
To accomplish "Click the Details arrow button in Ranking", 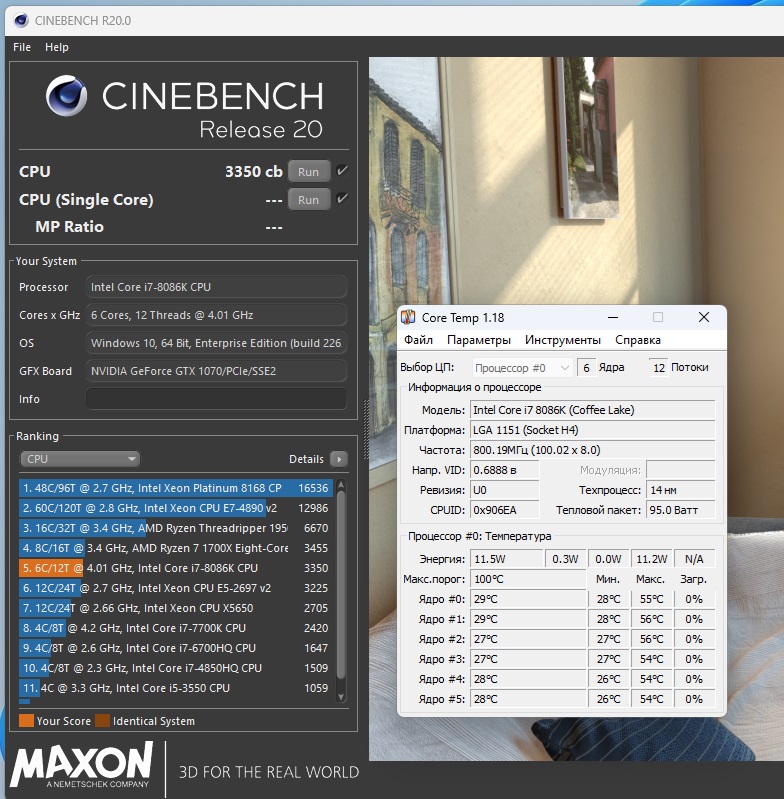I will (339, 459).
